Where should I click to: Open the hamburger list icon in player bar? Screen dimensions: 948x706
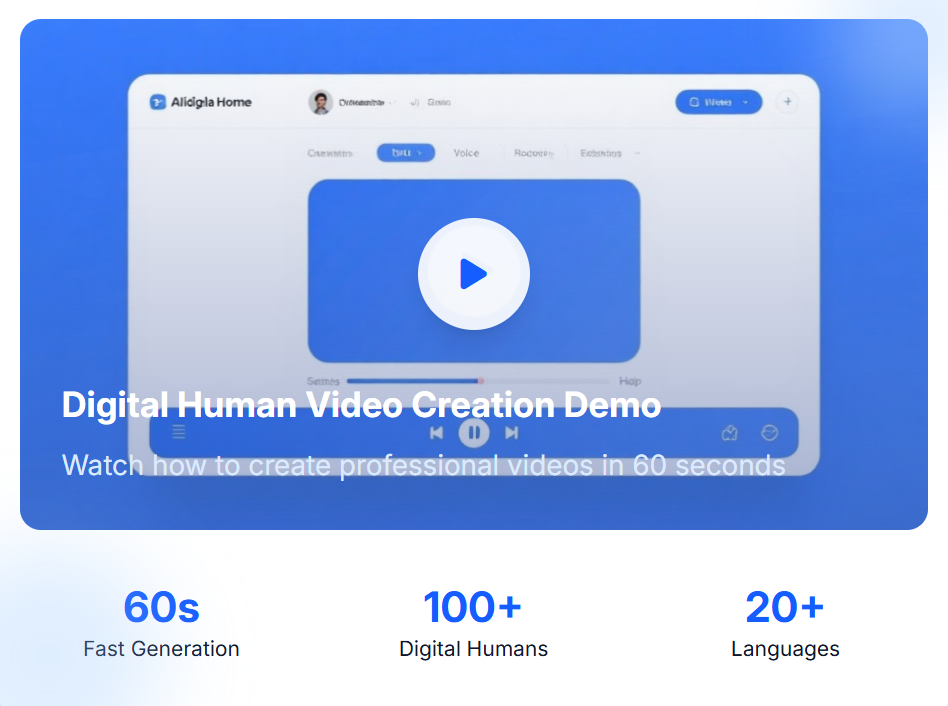(x=179, y=433)
